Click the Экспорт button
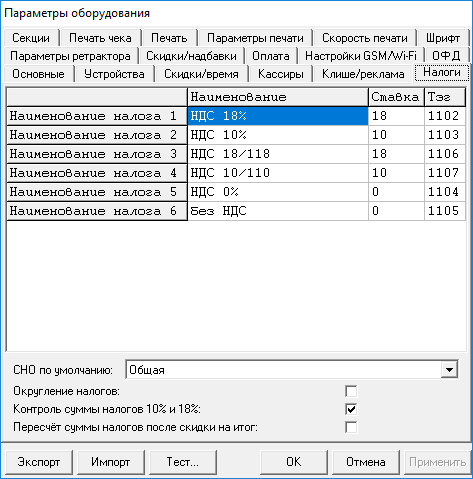Viewport: 473px width, 479px height. point(39,462)
